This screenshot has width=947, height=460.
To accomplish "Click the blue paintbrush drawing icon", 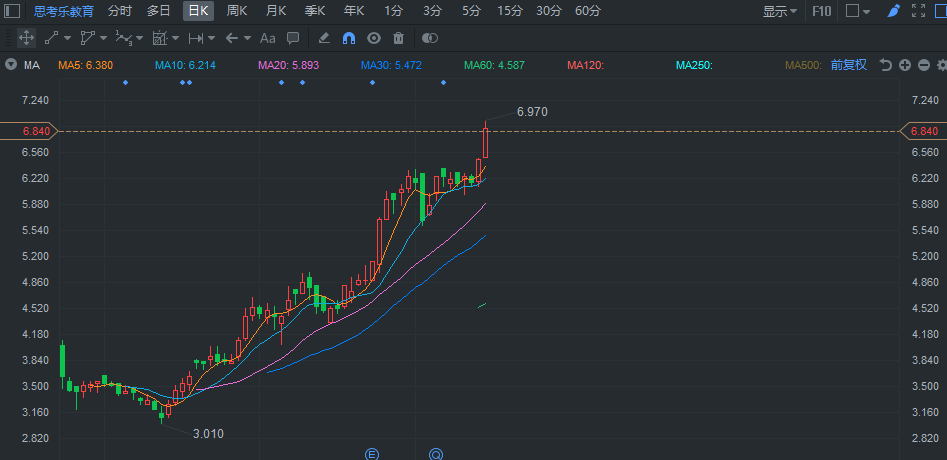I will pyautogui.click(x=893, y=11).
